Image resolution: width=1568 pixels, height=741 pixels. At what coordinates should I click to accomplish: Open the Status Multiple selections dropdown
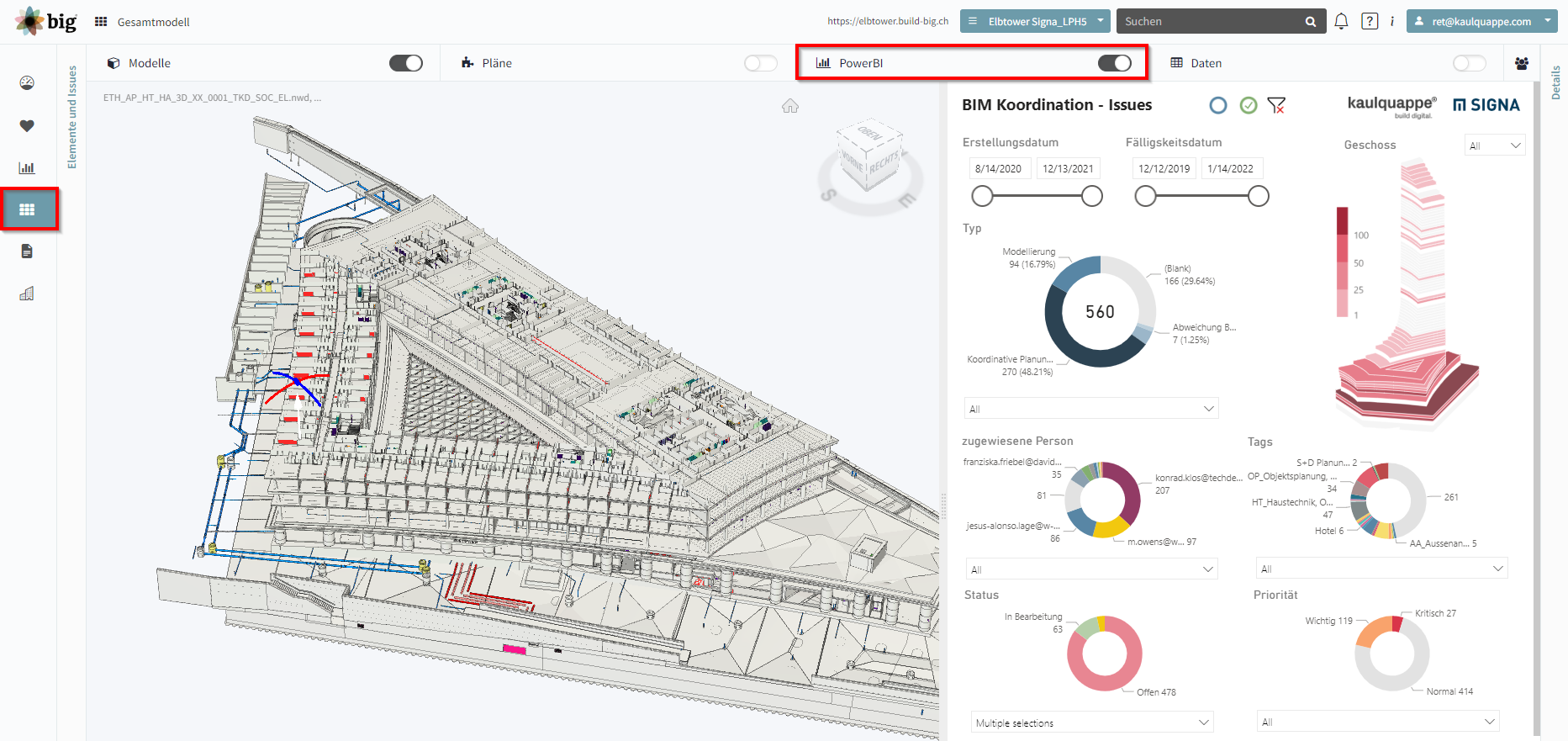1092,722
